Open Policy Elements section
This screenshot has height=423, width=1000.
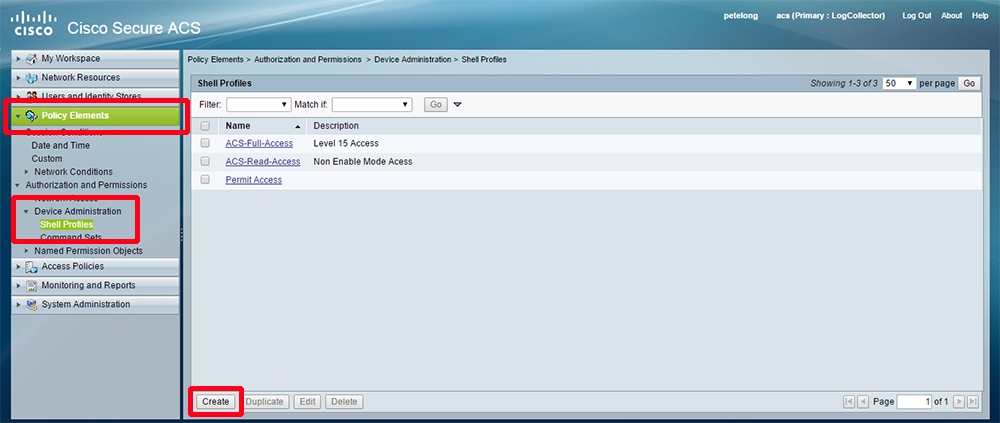[x=96, y=115]
